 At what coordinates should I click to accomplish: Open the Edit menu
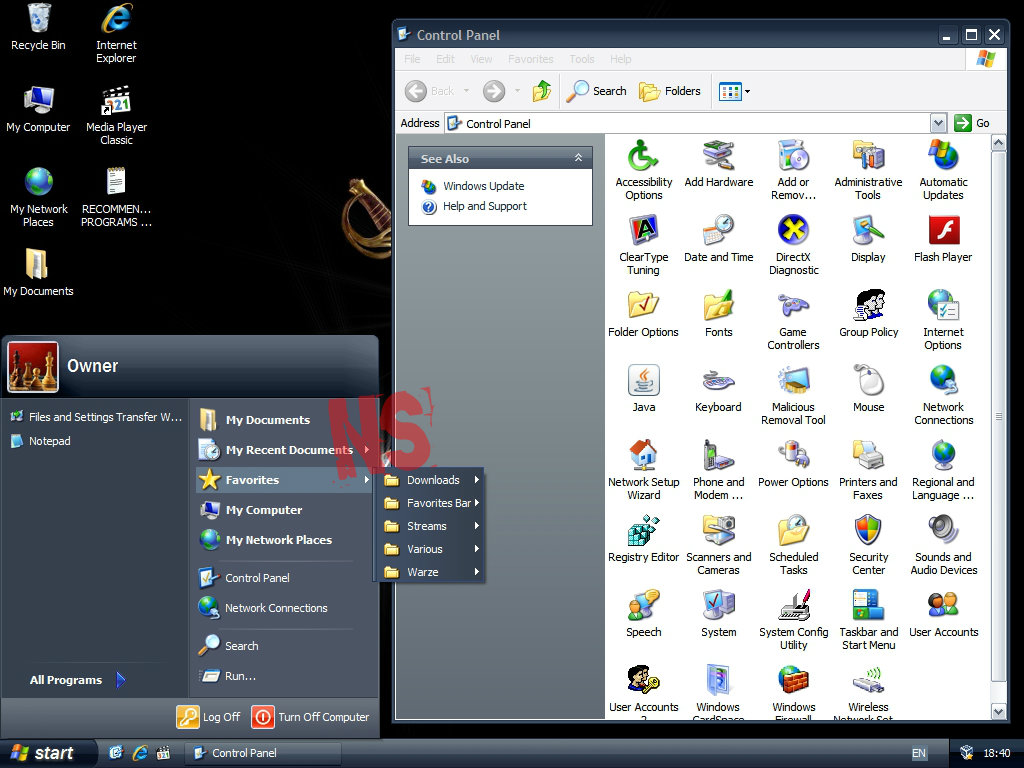point(445,59)
